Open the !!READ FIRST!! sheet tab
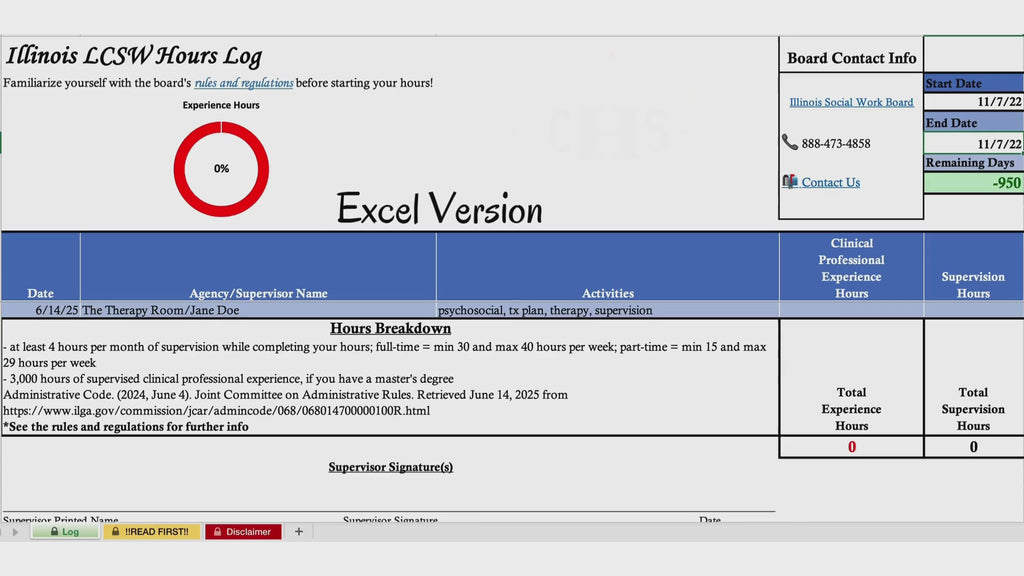The height and width of the screenshot is (576, 1024). [x=151, y=532]
